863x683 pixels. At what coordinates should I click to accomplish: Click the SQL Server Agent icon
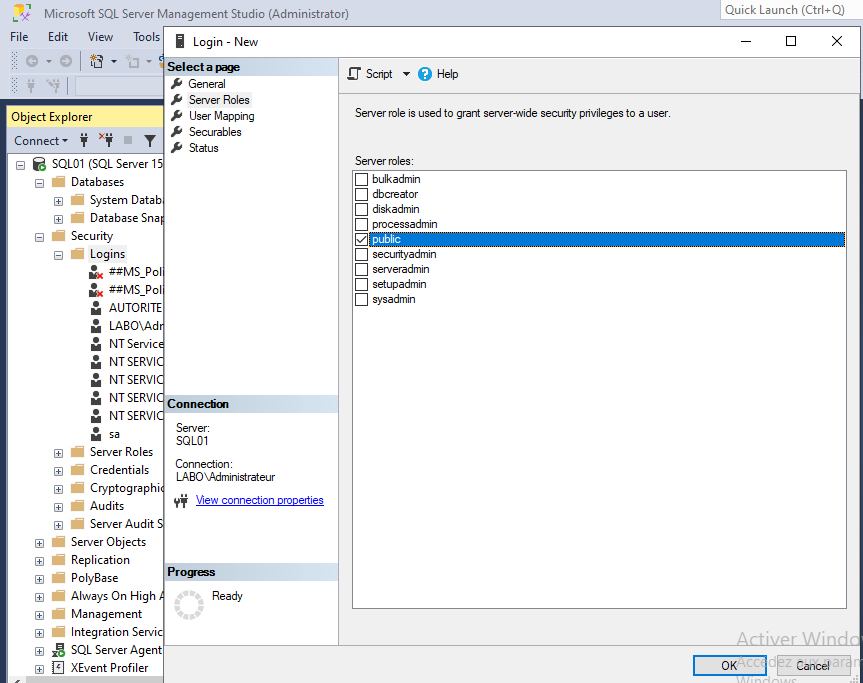coord(59,650)
